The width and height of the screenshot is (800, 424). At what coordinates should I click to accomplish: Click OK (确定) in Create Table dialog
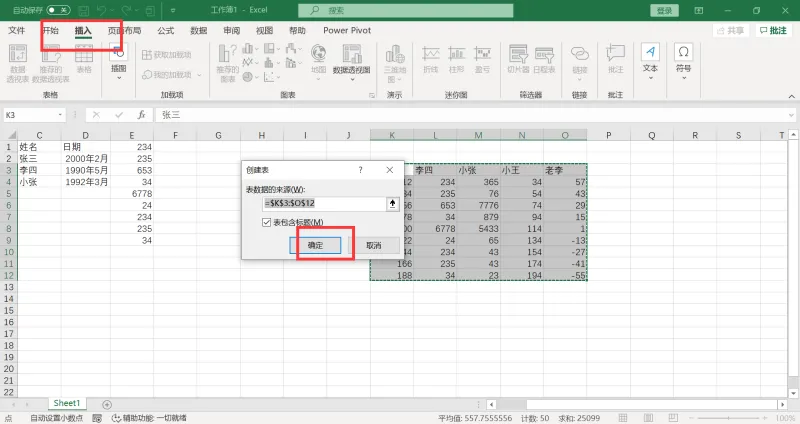[x=315, y=245]
